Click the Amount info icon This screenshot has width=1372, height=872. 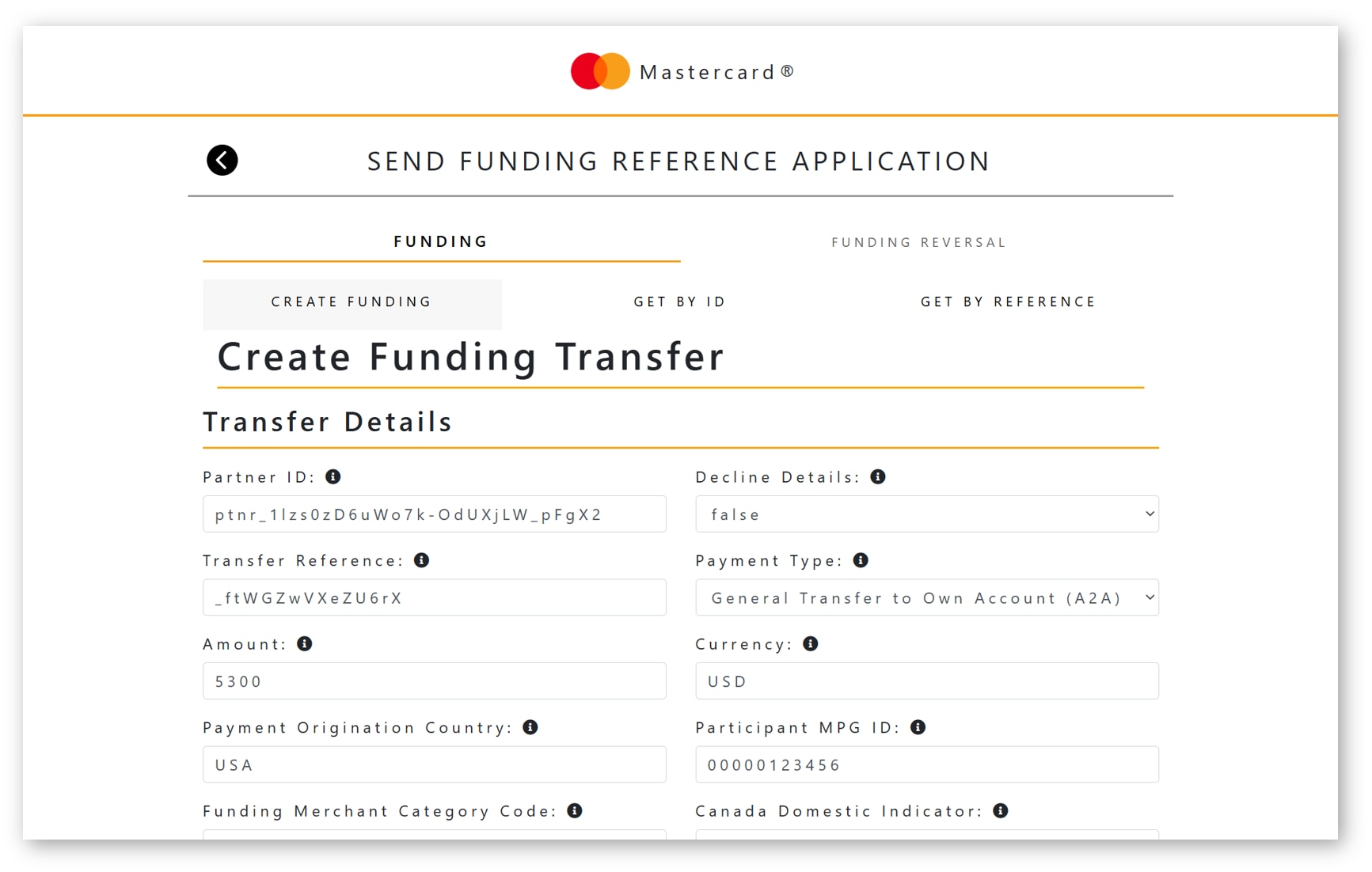tap(305, 643)
